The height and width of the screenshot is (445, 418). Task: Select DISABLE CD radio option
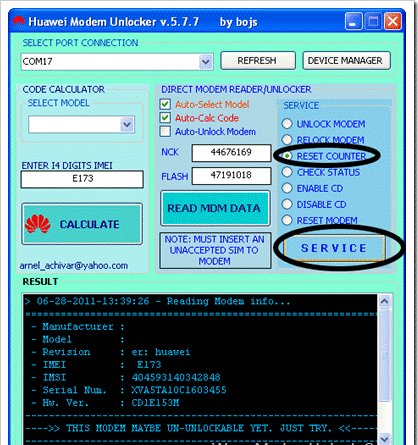pyautogui.click(x=287, y=204)
